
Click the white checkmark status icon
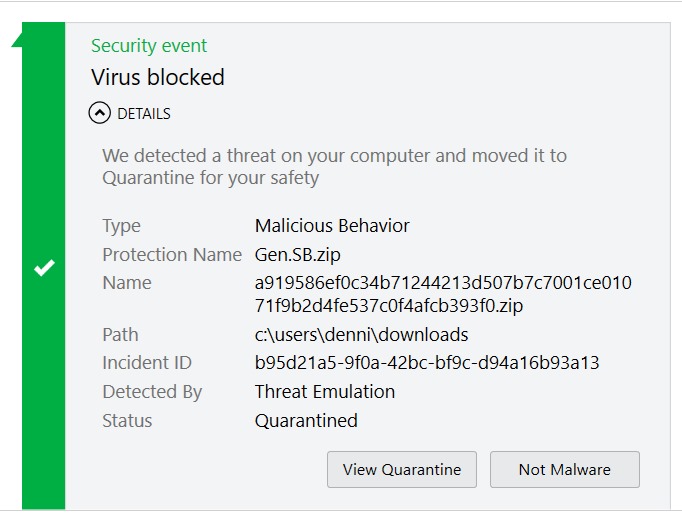pyautogui.click(x=43, y=268)
